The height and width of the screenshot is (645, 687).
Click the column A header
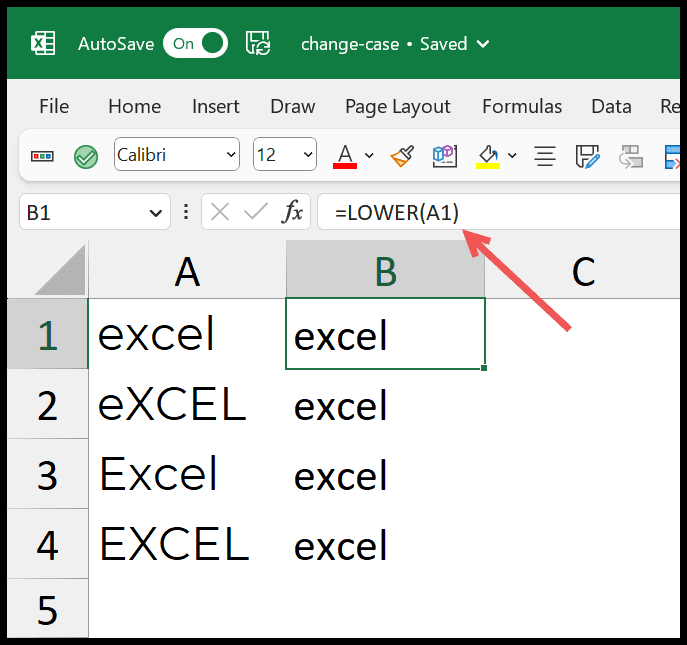(x=187, y=269)
